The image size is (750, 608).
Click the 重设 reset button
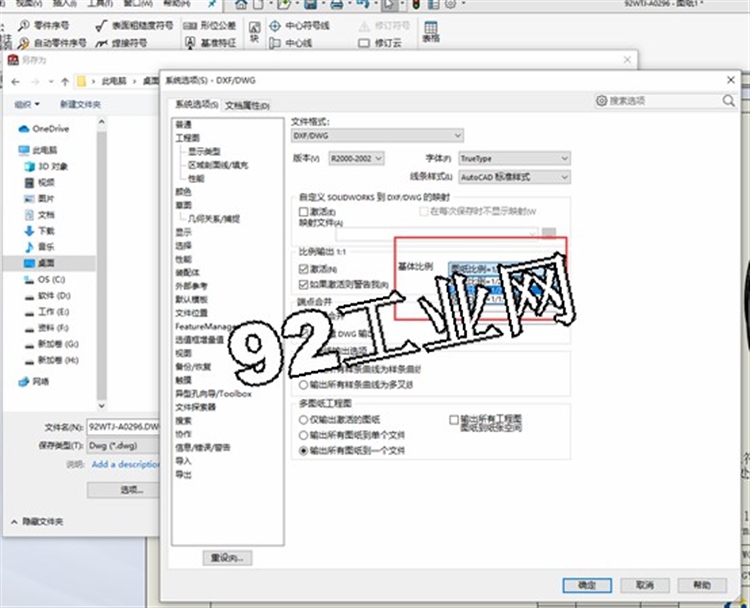click(x=227, y=558)
